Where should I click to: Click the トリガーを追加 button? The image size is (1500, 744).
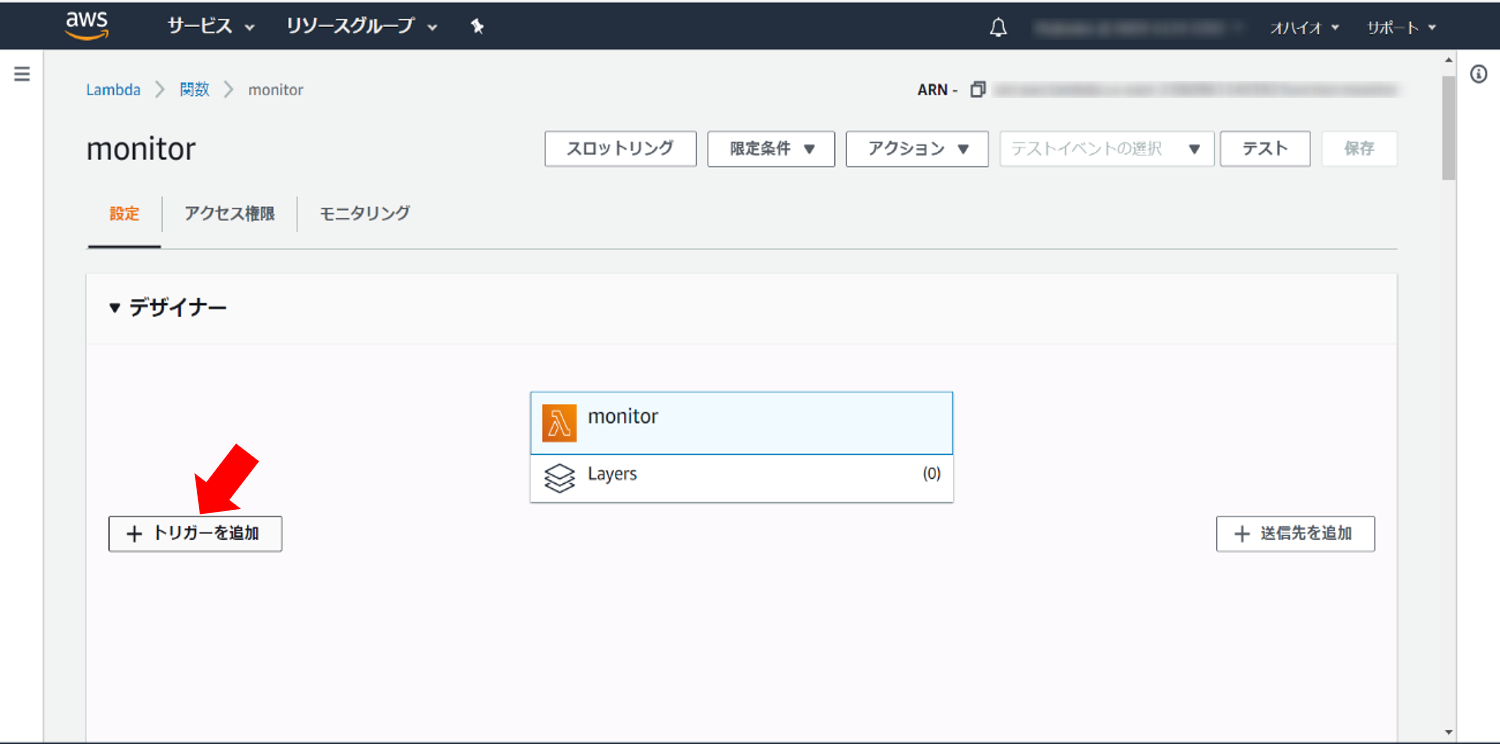pos(195,534)
